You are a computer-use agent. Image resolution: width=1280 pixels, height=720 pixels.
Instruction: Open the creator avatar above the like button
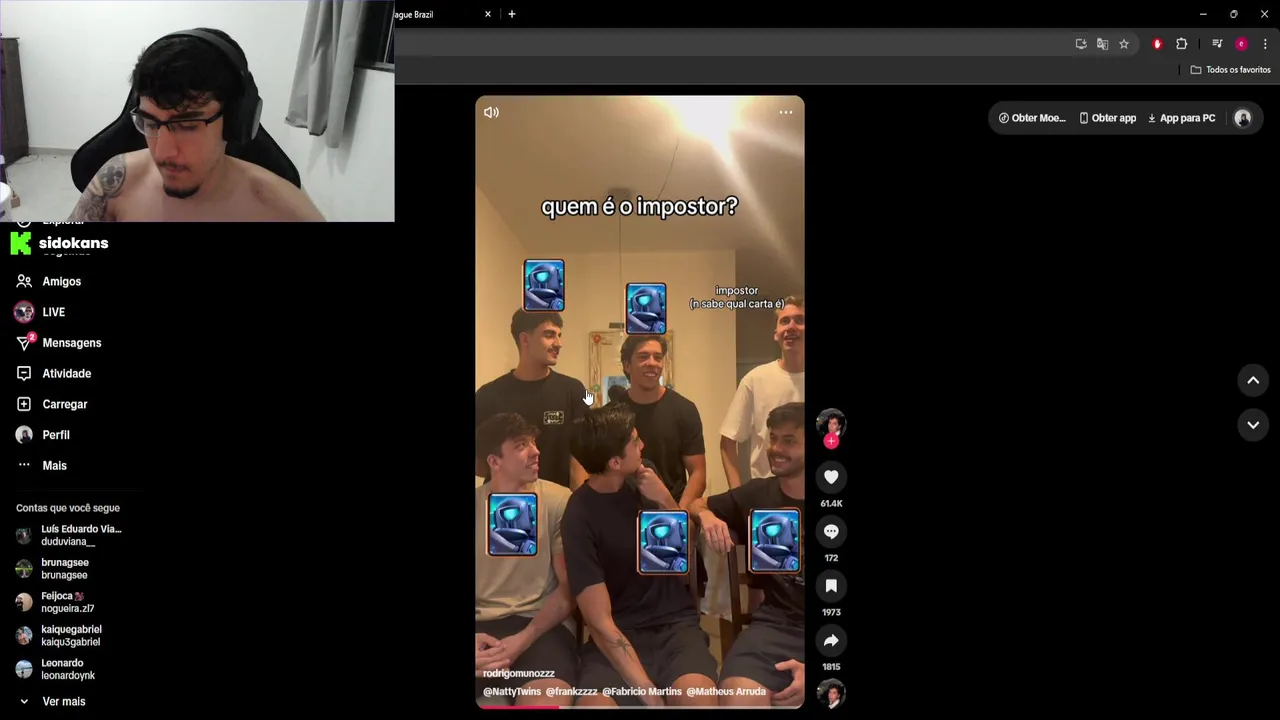[831, 423]
